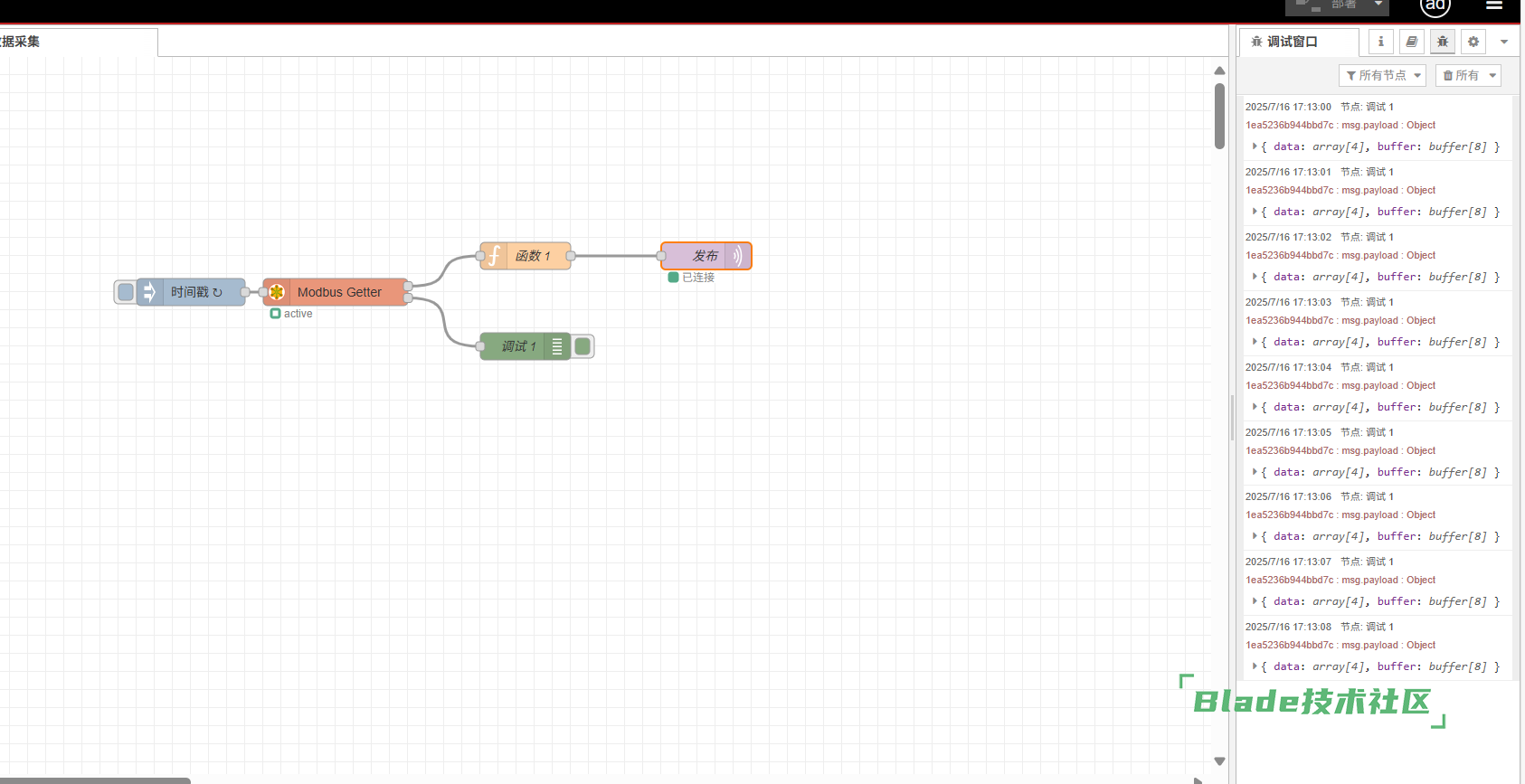Select the debug bug icon tab
This screenshot has width=1525, height=784.
point(1443,42)
